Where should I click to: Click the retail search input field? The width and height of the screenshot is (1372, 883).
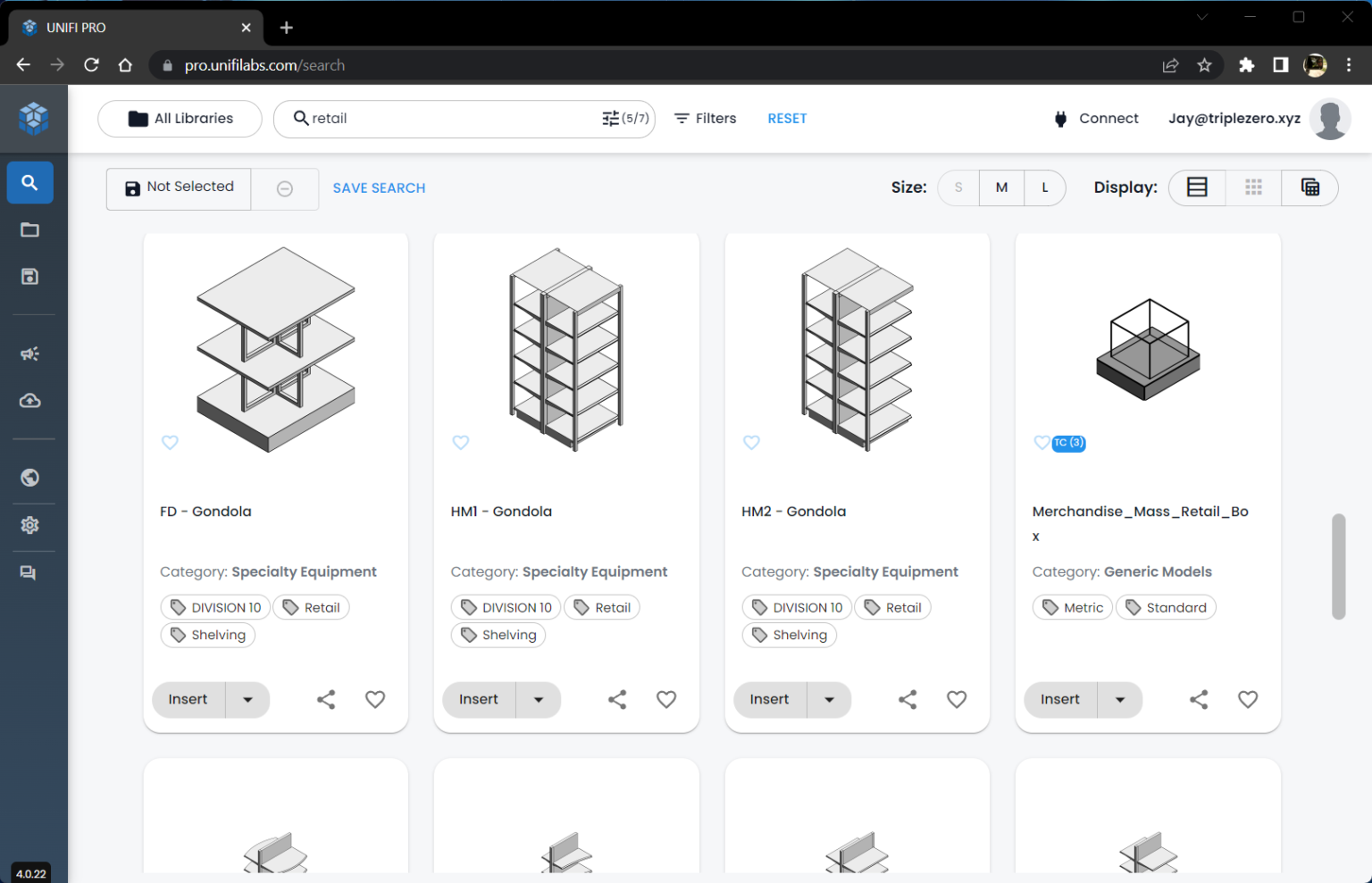pos(447,119)
